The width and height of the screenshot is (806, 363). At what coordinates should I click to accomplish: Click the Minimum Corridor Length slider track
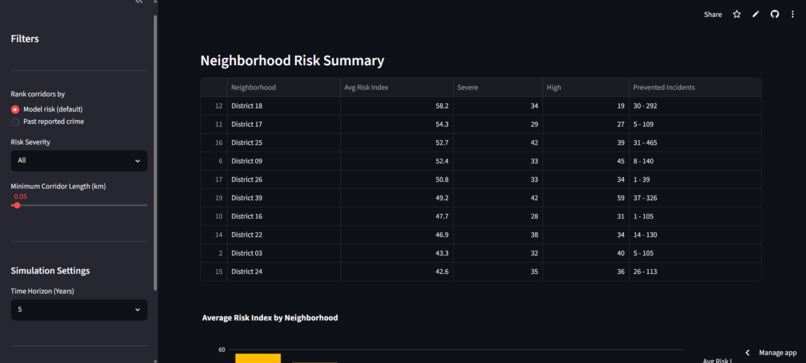(79, 205)
